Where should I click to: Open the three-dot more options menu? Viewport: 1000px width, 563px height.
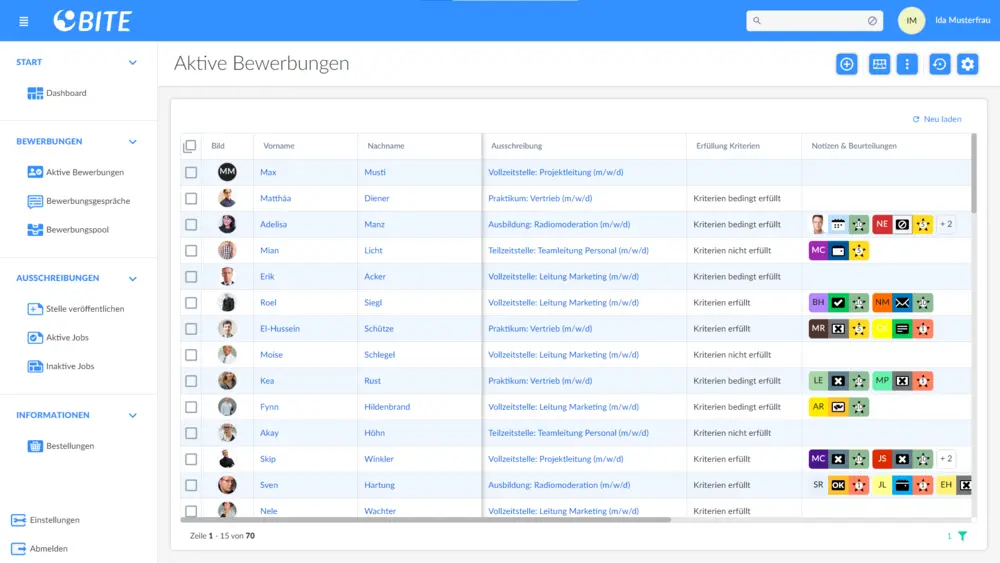(907, 64)
